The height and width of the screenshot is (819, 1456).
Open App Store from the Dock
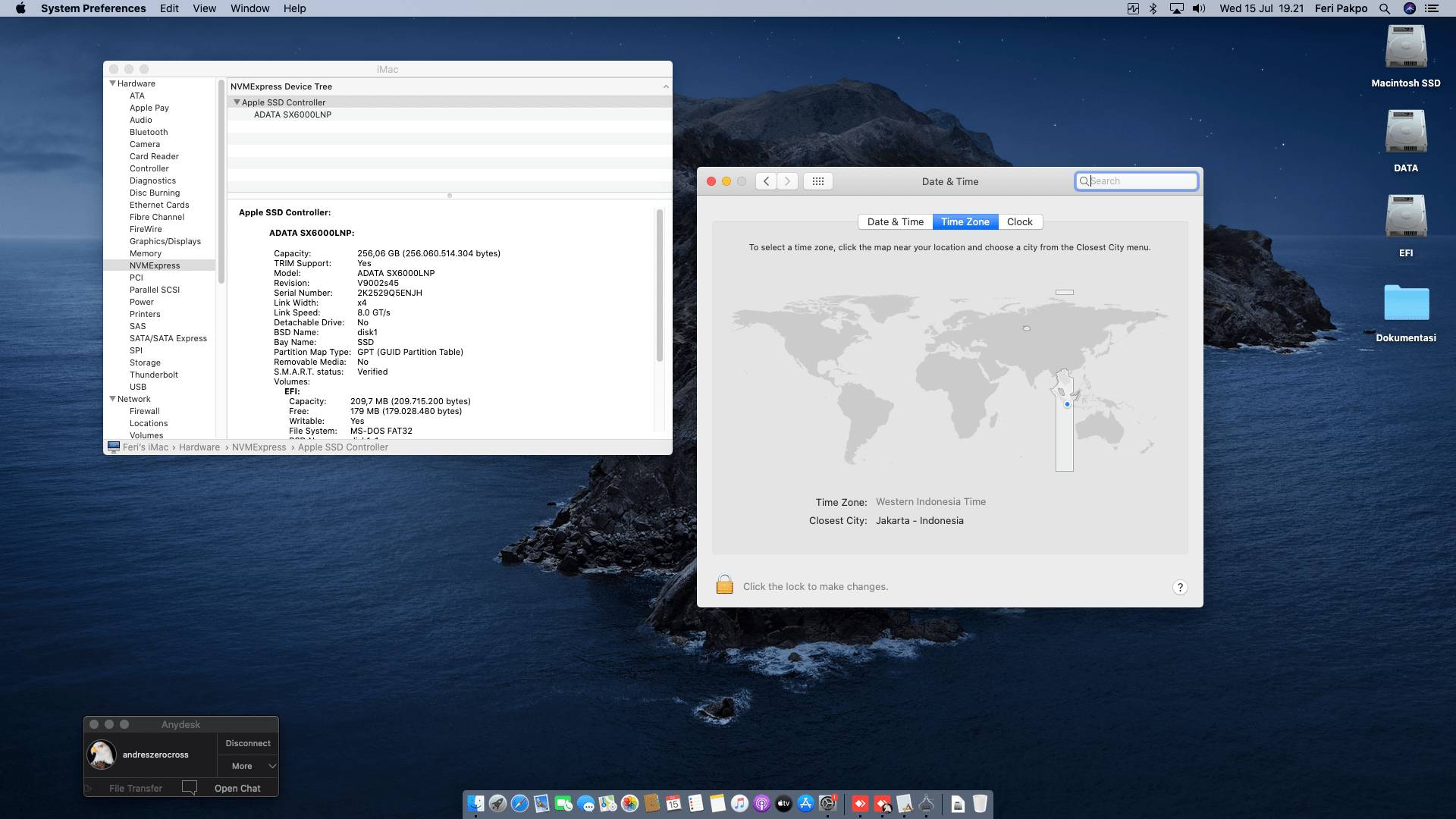tap(805, 804)
